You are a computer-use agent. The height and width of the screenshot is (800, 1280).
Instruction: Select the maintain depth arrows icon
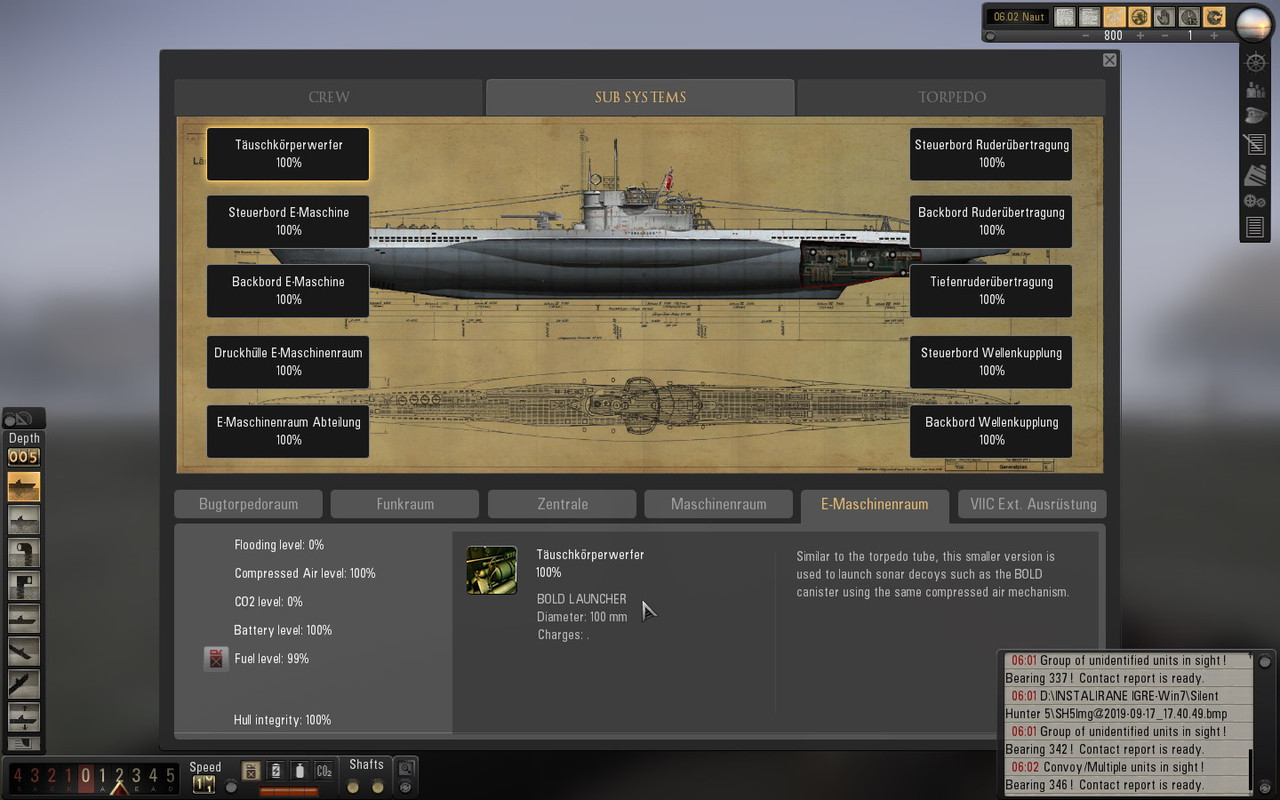pos(24,718)
